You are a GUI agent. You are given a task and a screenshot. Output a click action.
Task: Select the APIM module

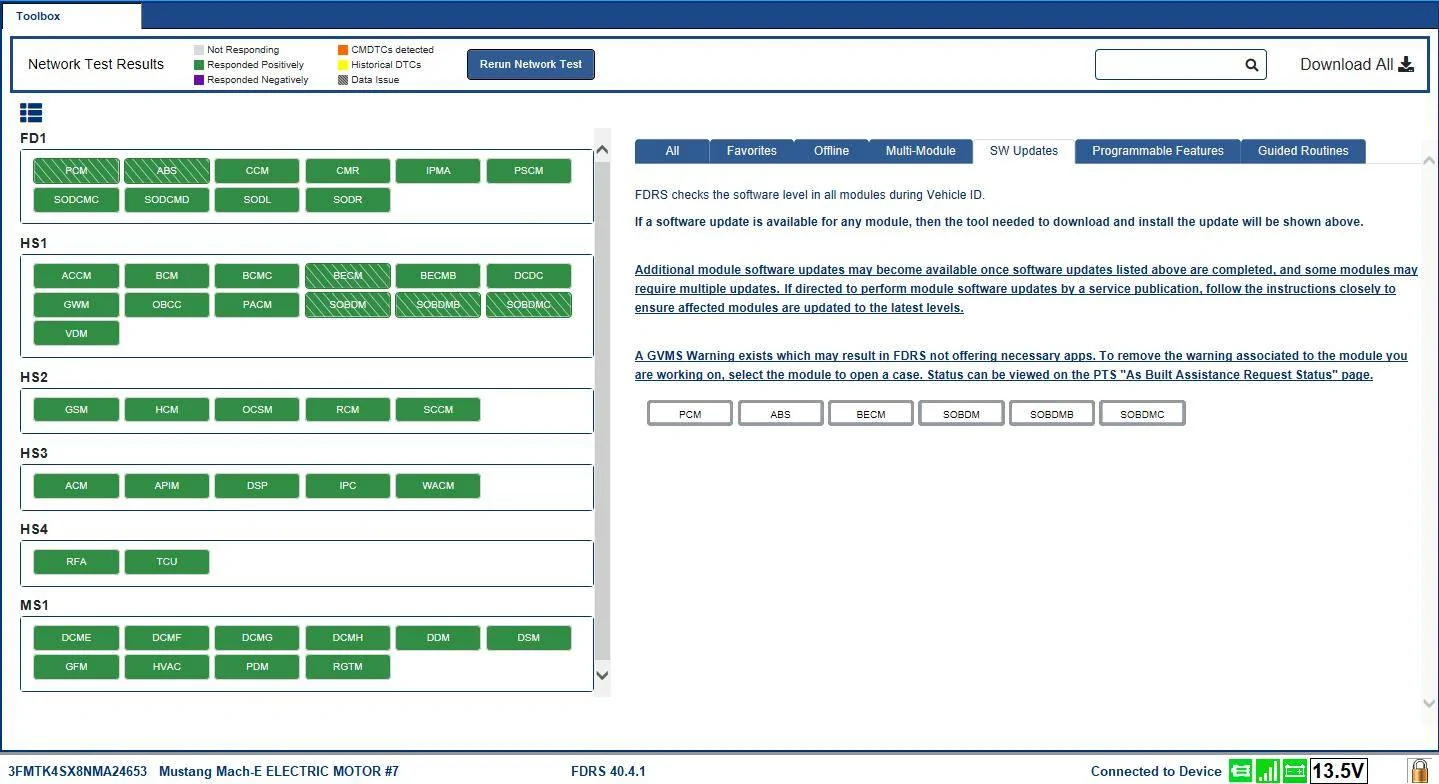coord(167,486)
